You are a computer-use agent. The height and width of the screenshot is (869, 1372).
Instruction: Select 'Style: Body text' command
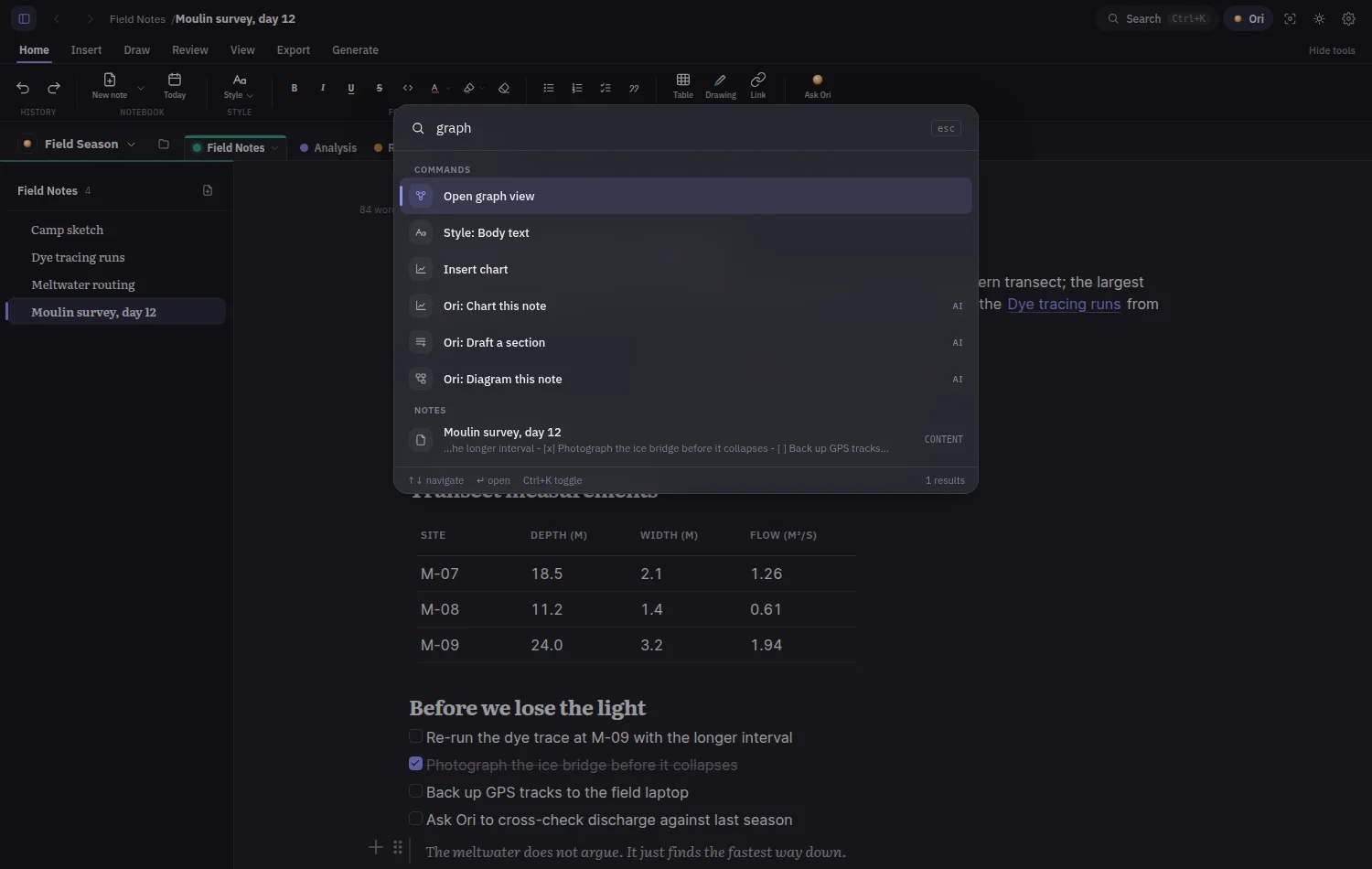coord(686,232)
